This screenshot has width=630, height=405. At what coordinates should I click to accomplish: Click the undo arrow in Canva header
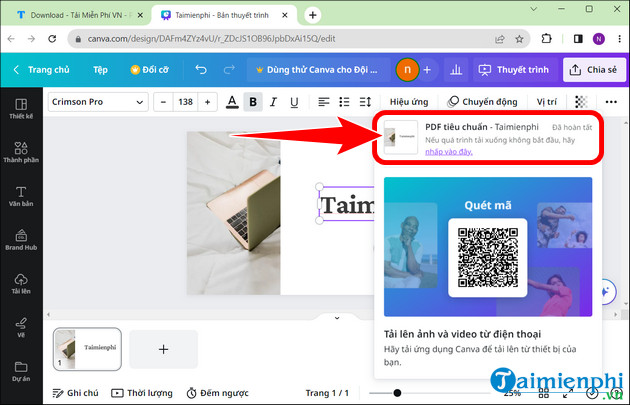[x=201, y=70]
